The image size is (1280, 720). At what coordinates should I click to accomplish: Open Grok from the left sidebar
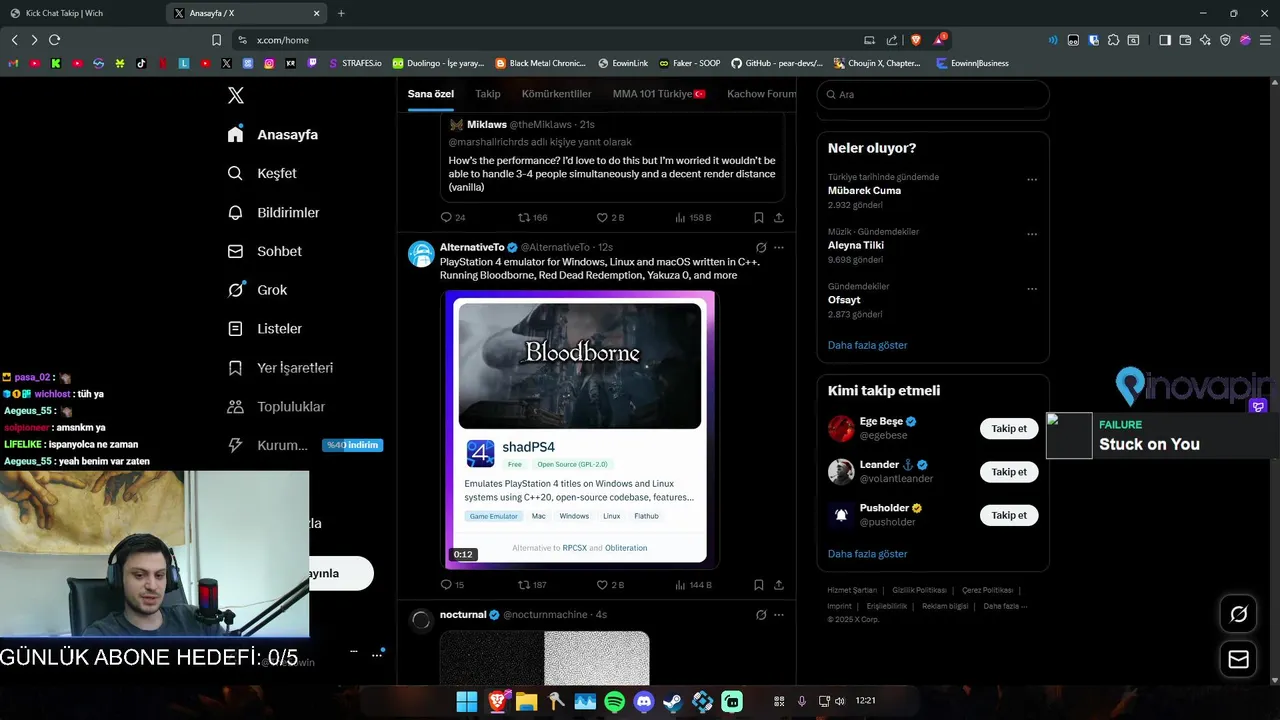pyautogui.click(x=257, y=290)
